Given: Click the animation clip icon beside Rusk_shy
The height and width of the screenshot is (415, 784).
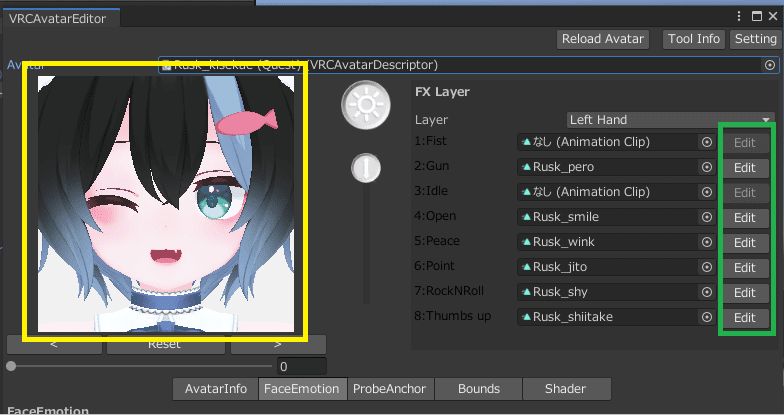Looking at the screenshot, I should pyautogui.click(x=526, y=292).
